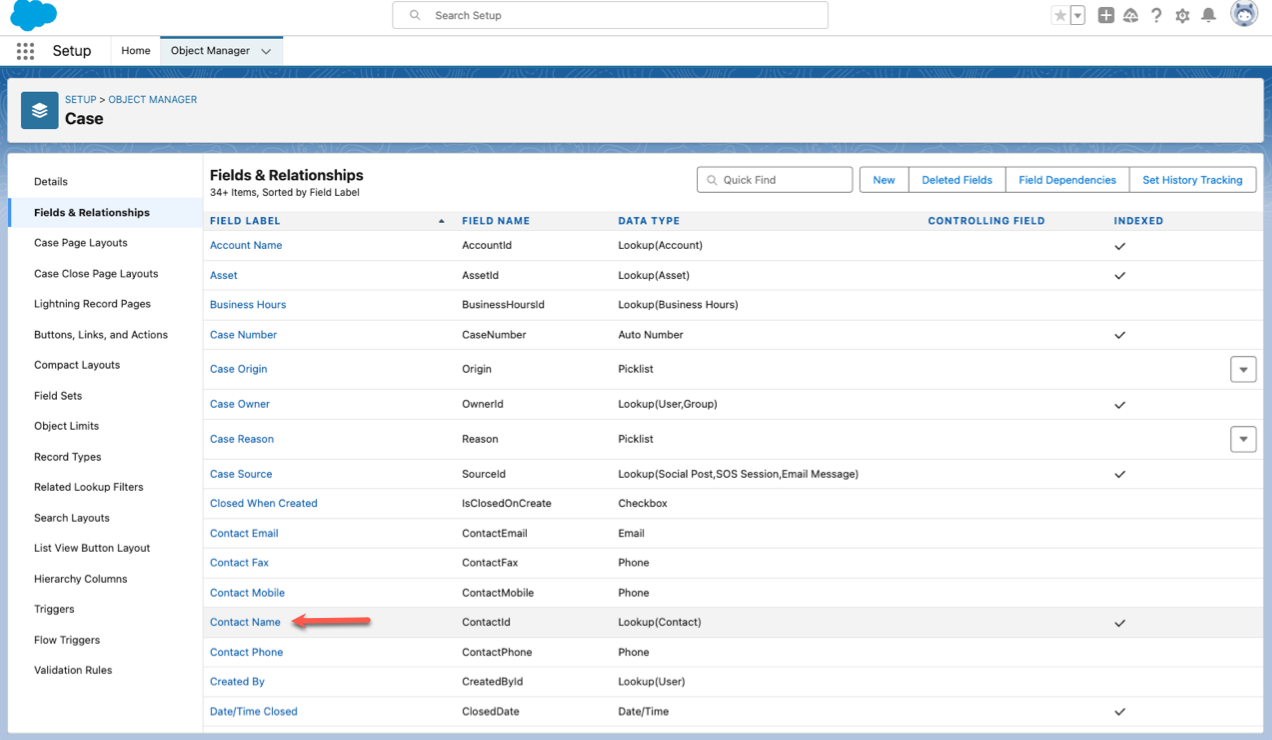
Task: Open the notifications bell
Action: (1209, 16)
